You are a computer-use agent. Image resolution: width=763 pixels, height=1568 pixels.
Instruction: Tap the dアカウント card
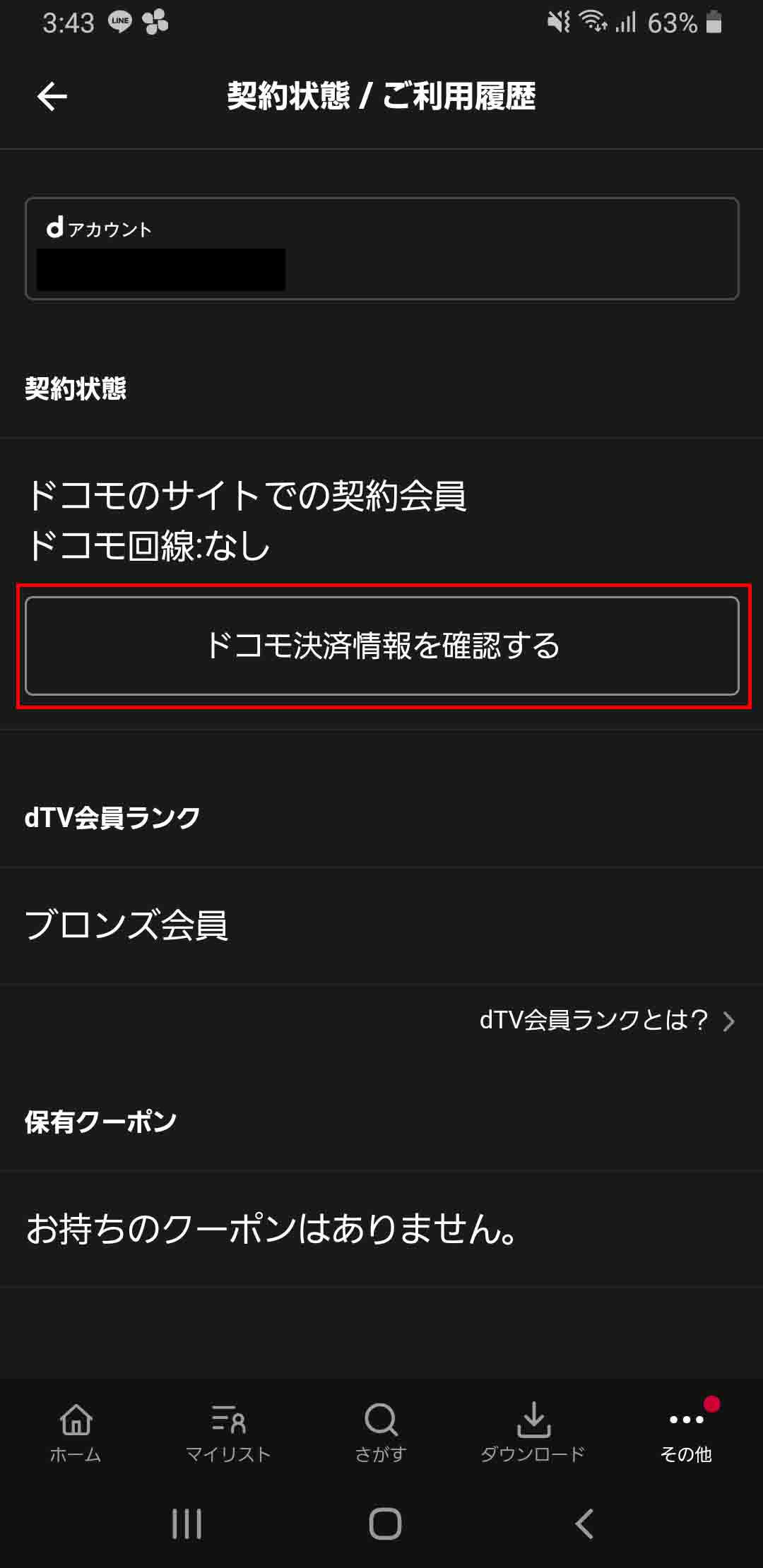382,249
